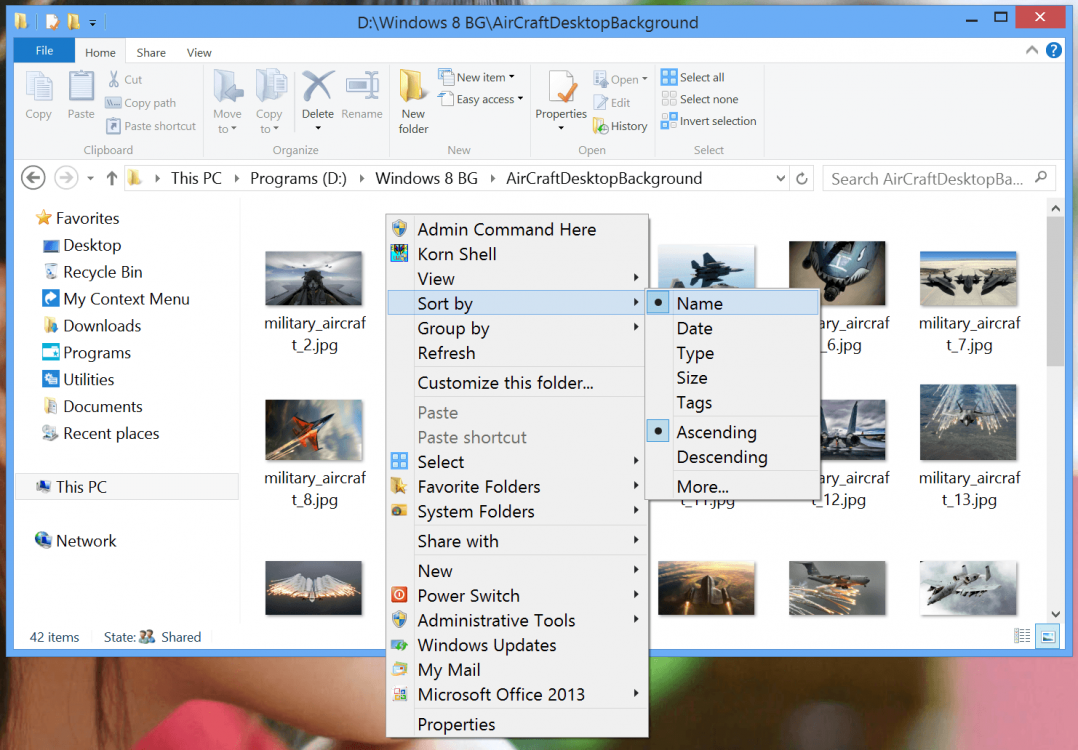This screenshot has height=750, width=1078.
Task: Create a New folder using the ribbon icon
Action: (x=412, y=100)
